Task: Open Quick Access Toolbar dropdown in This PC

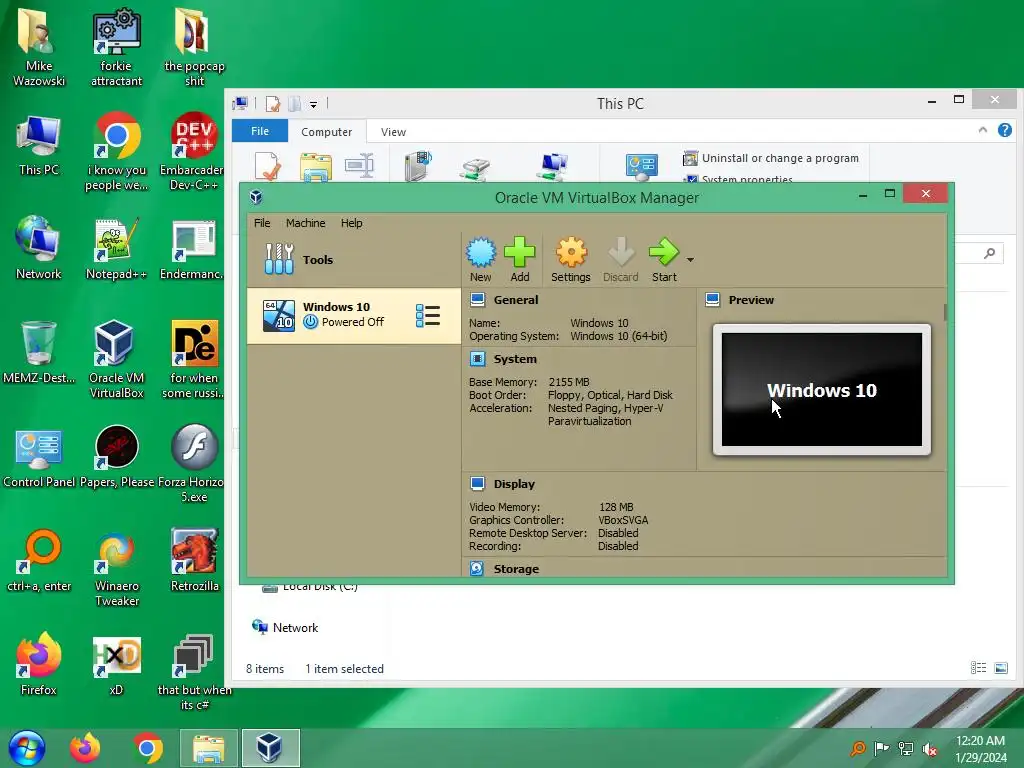Action: coord(313,104)
